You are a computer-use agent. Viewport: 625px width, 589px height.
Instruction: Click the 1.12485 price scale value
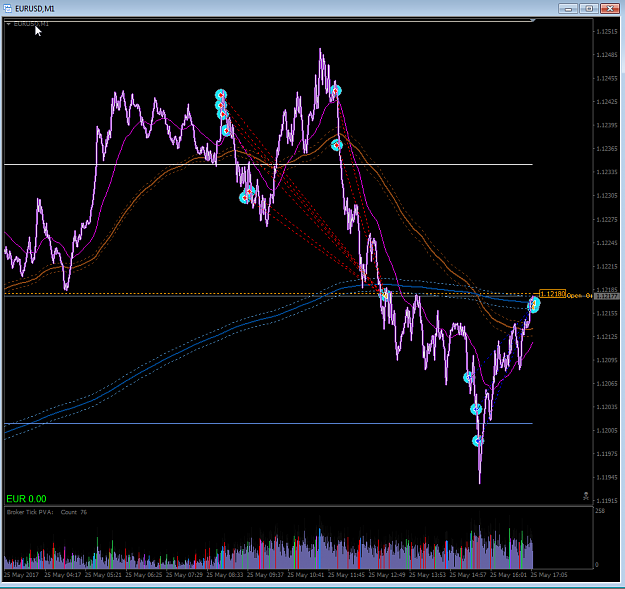click(x=607, y=55)
